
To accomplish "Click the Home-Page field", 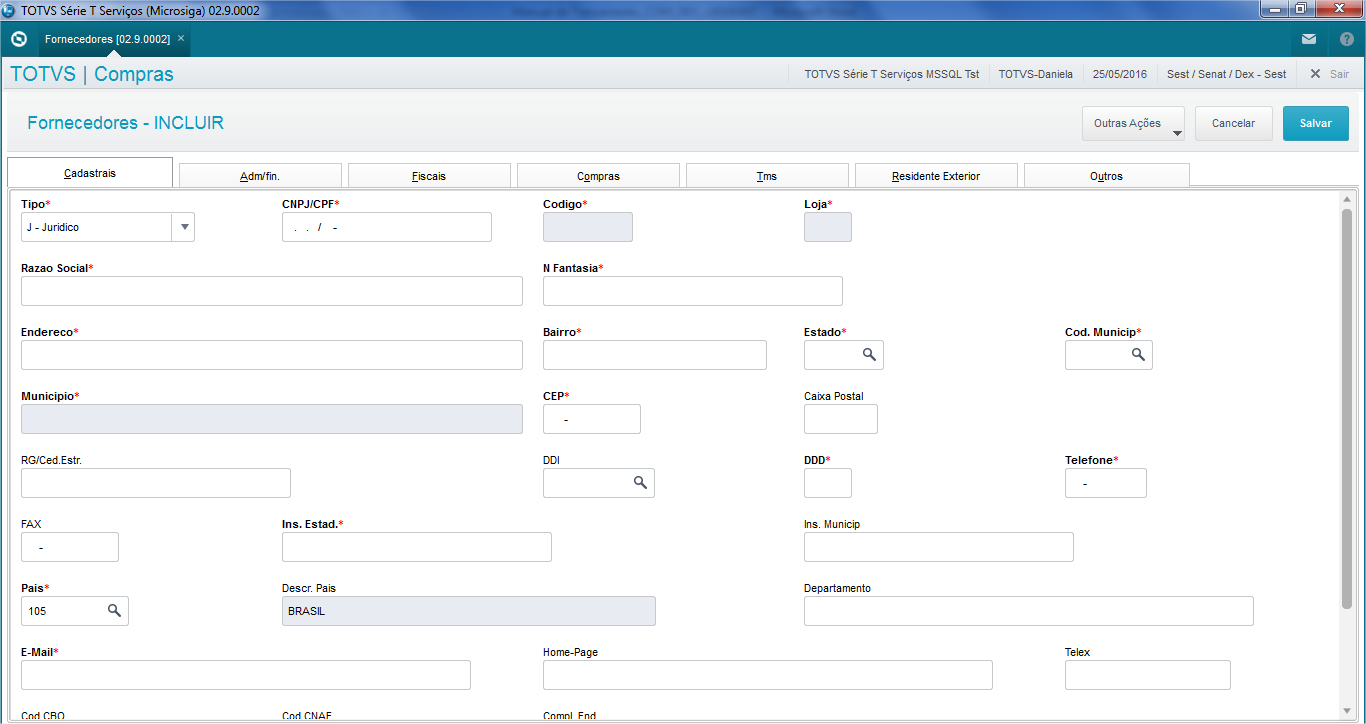I will [x=768, y=675].
